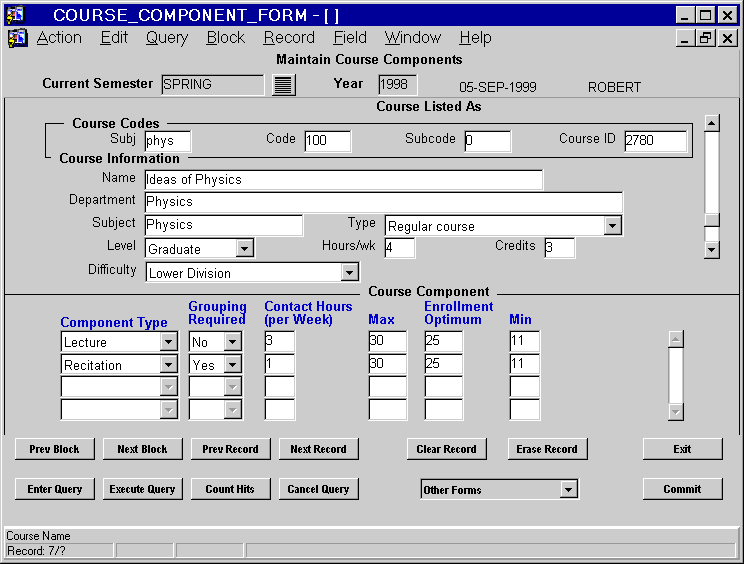Click the Subcode field containing 0
This screenshot has height=564, width=744.
point(487,141)
